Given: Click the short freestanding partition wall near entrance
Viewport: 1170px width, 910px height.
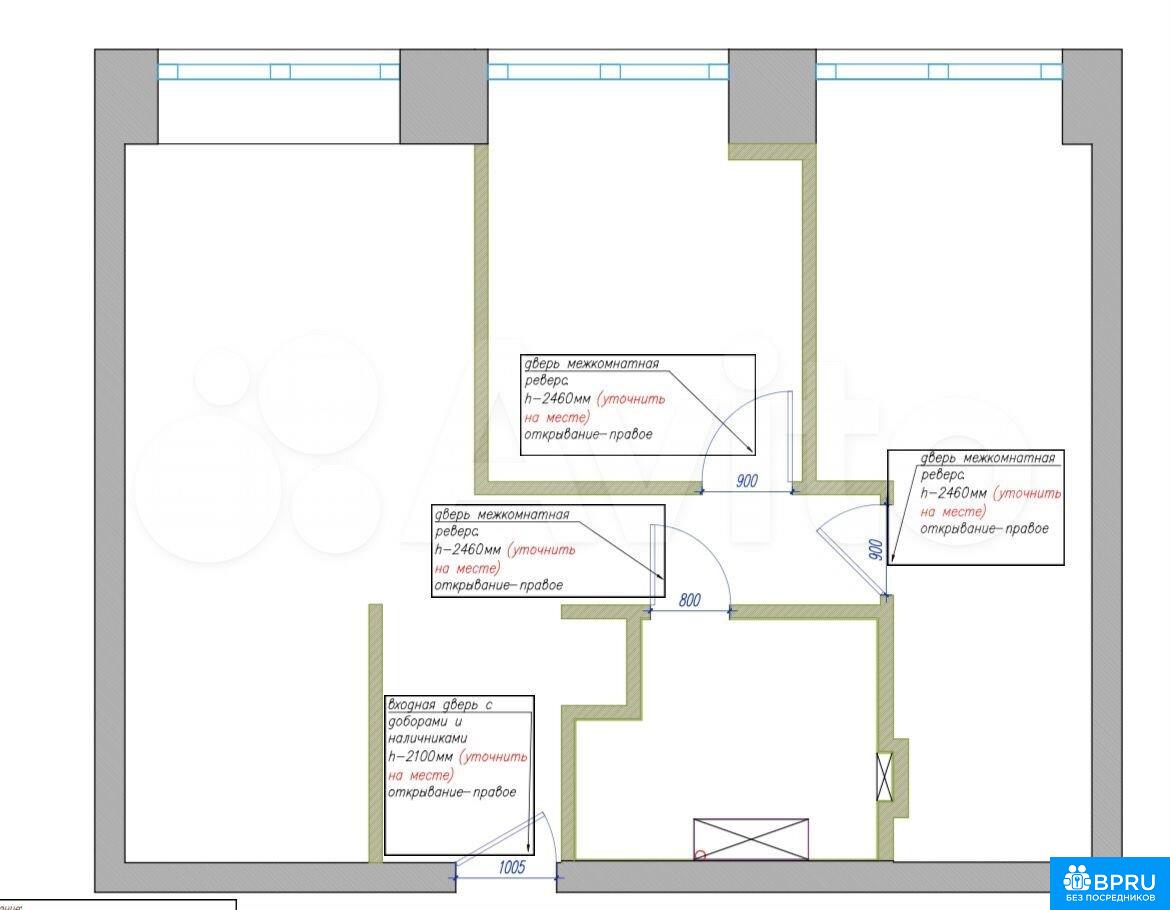Looking at the screenshot, I should pyautogui.click(x=375, y=732).
